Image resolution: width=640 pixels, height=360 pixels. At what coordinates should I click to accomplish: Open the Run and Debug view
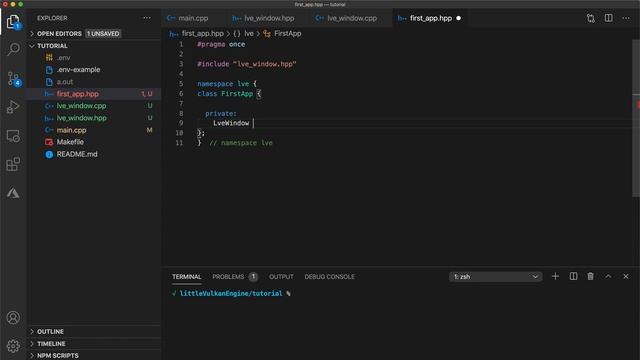click(13, 107)
